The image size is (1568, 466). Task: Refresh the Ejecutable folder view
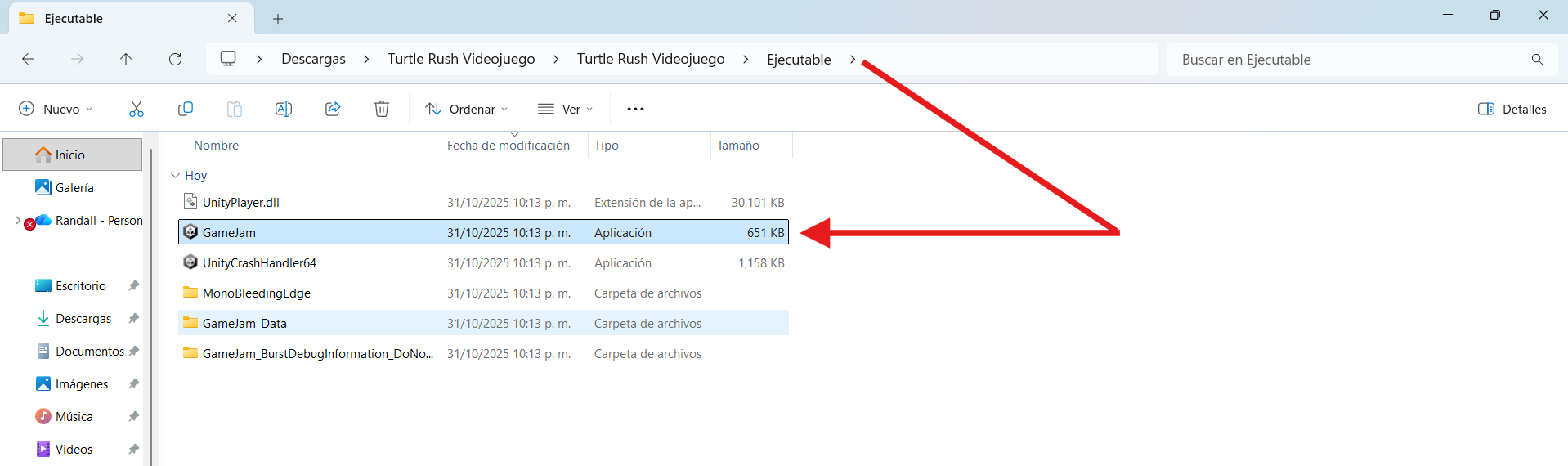(175, 59)
